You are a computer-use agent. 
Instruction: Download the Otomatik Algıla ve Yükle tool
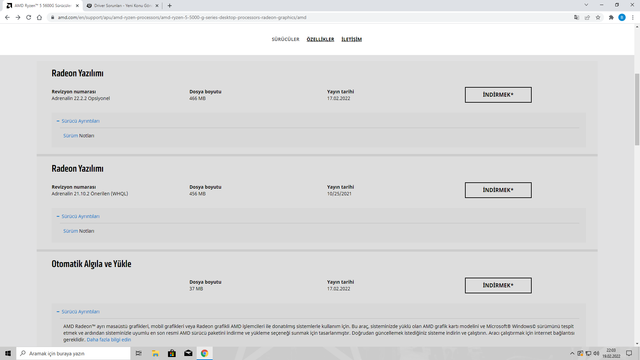pos(498,285)
